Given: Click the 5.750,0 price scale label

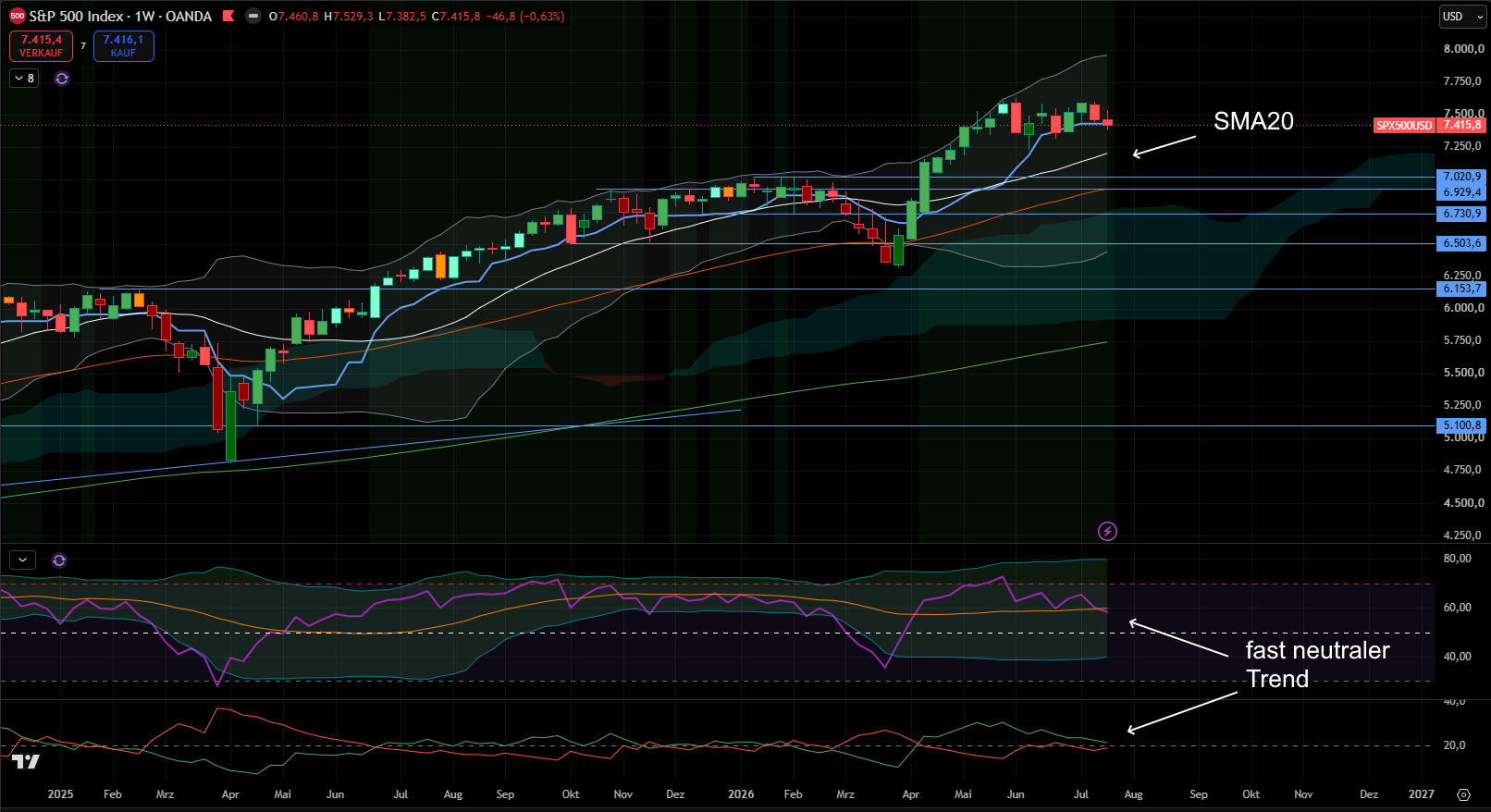Looking at the screenshot, I should point(1463,340).
